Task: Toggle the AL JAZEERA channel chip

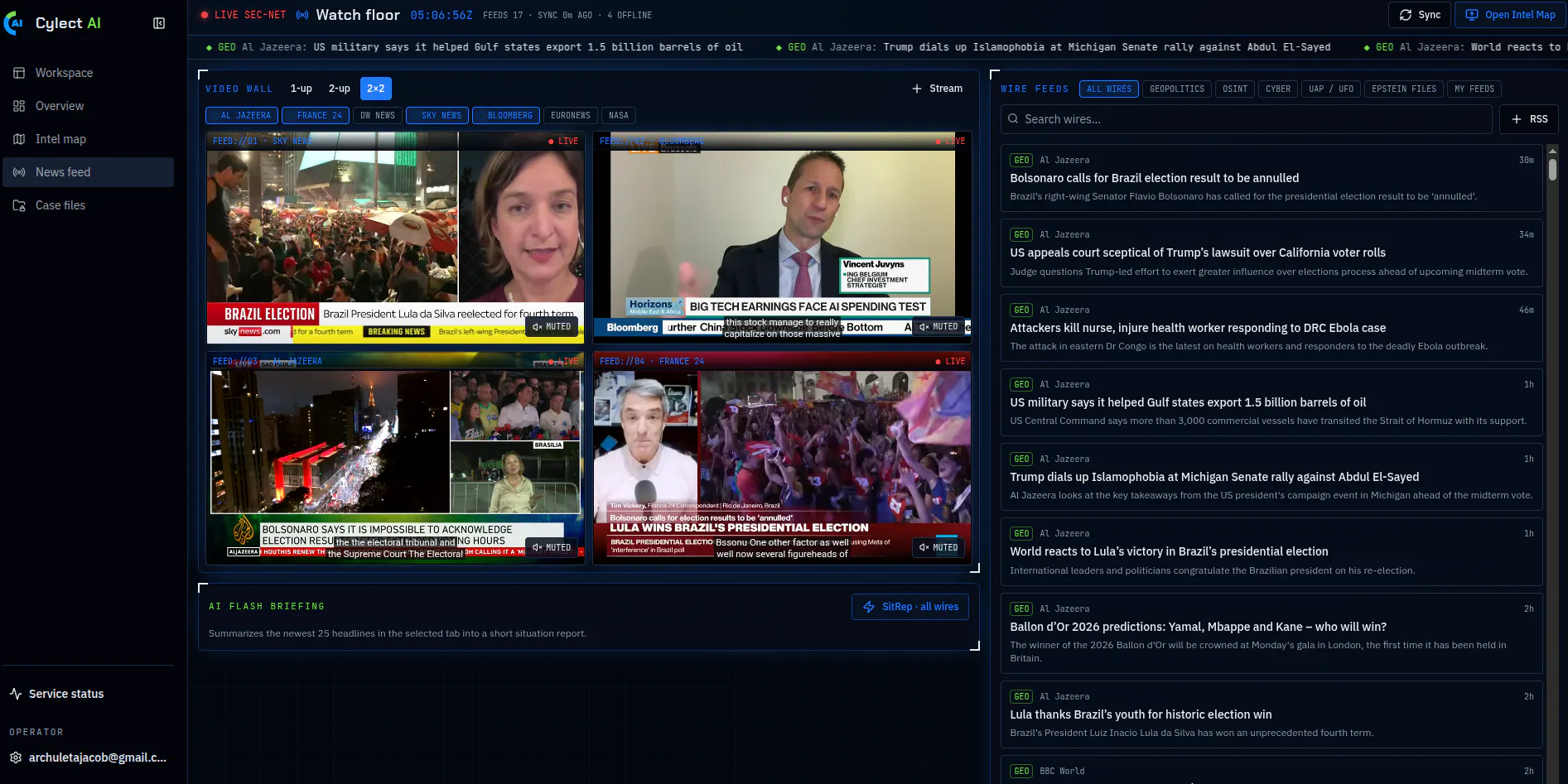Action: 242,116
